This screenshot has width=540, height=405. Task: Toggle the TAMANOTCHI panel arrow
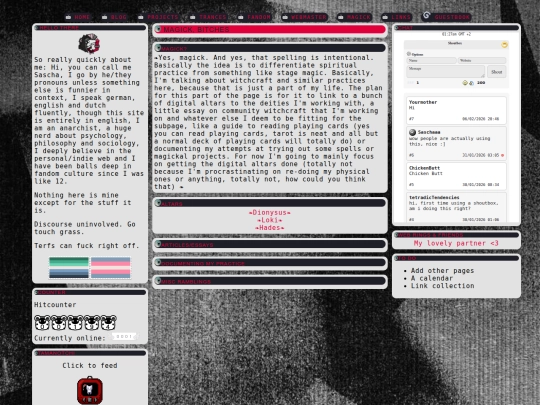pos(37,353)
